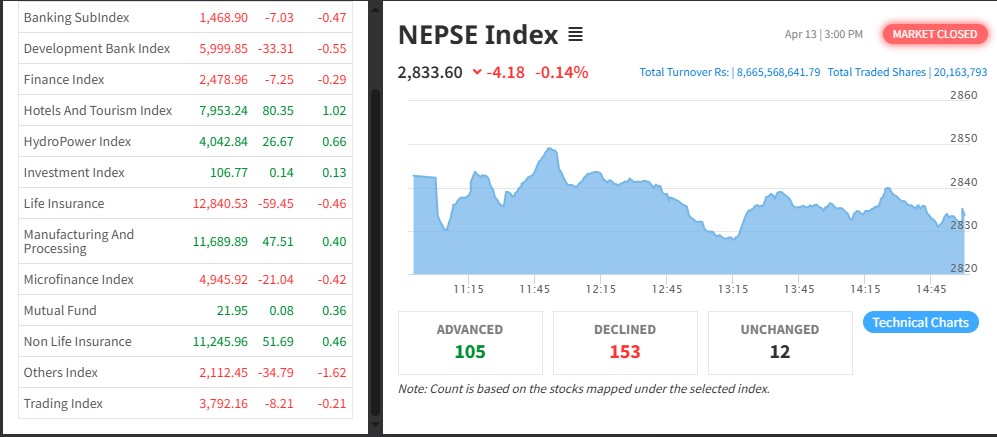
Task: Click the red down-arrow next to -4.18
Action: 476,72
